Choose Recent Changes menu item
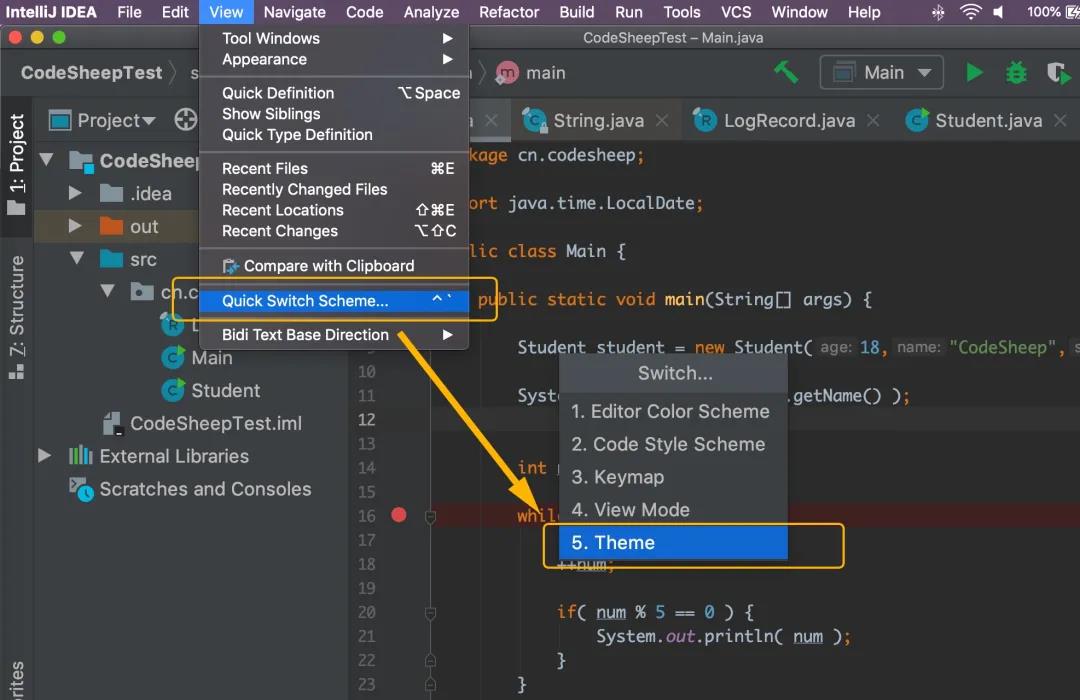1080x700 pixels. 334,231
